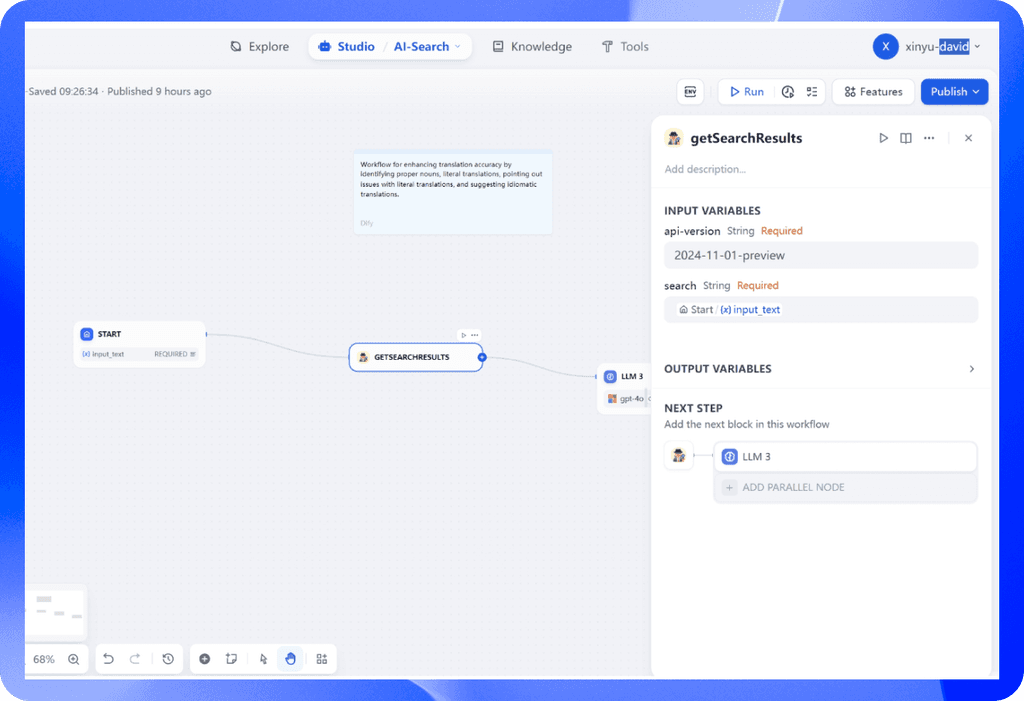The width and height of the screenshot is (1024, 701).
Task: Redo the undone change
Action: [138, 658]
